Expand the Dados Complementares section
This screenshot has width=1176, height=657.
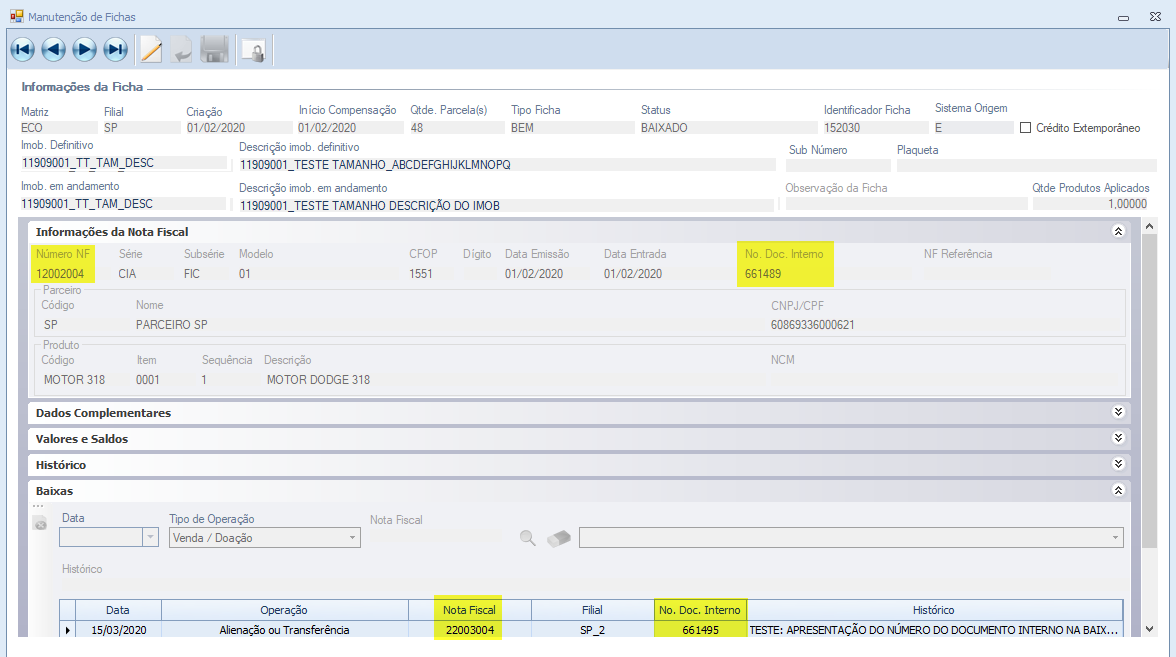point(1118,413)
